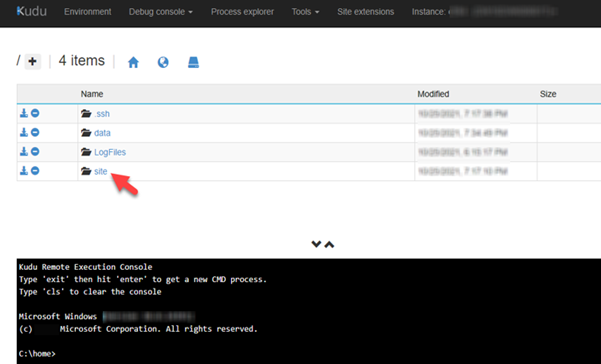Click the root path slash
601x364 pixels.
click(x=18, y=61)
